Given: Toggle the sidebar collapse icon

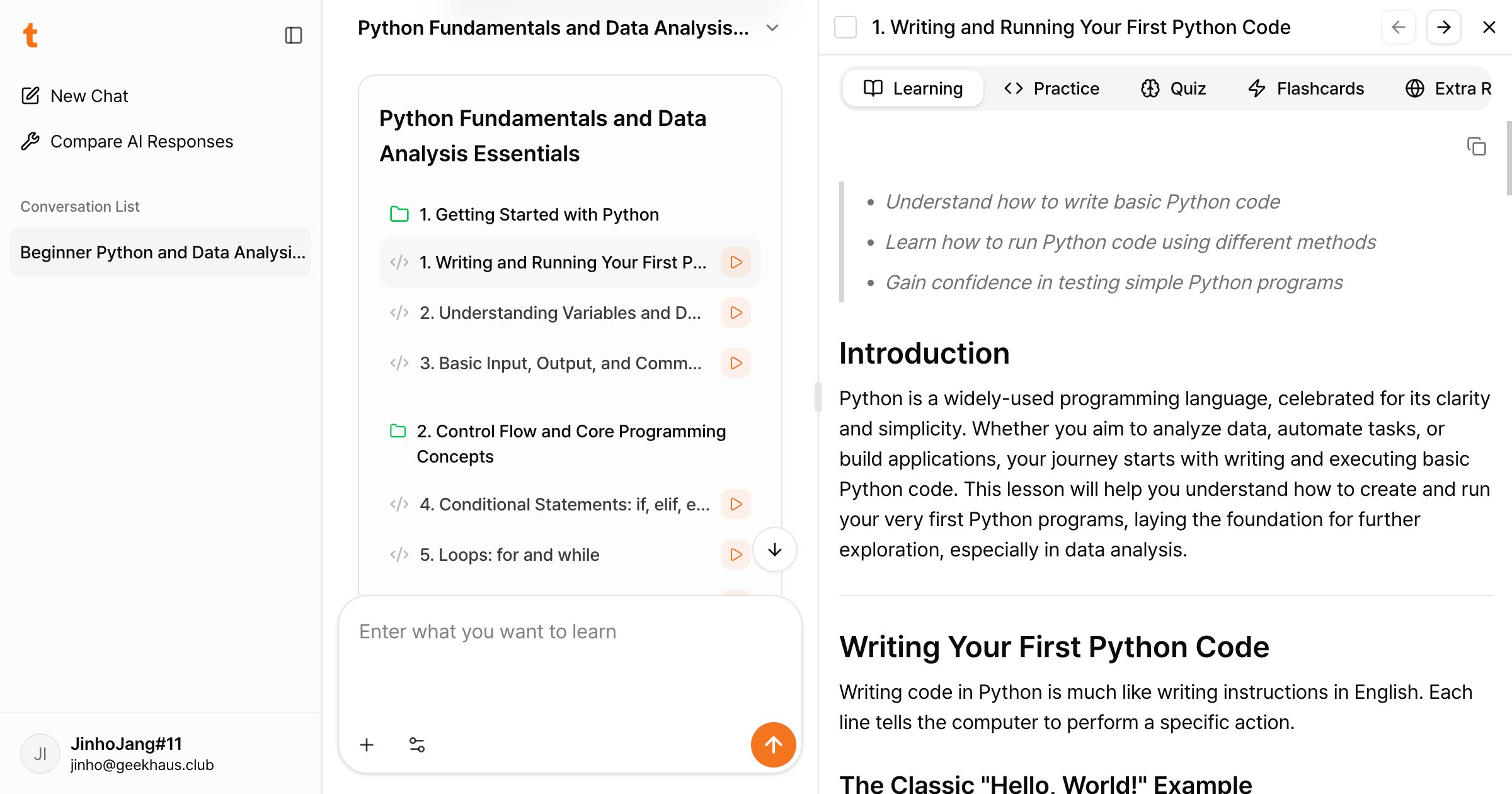Looking at the screenshot, I should pyautogui.click(x=294, y=35).
